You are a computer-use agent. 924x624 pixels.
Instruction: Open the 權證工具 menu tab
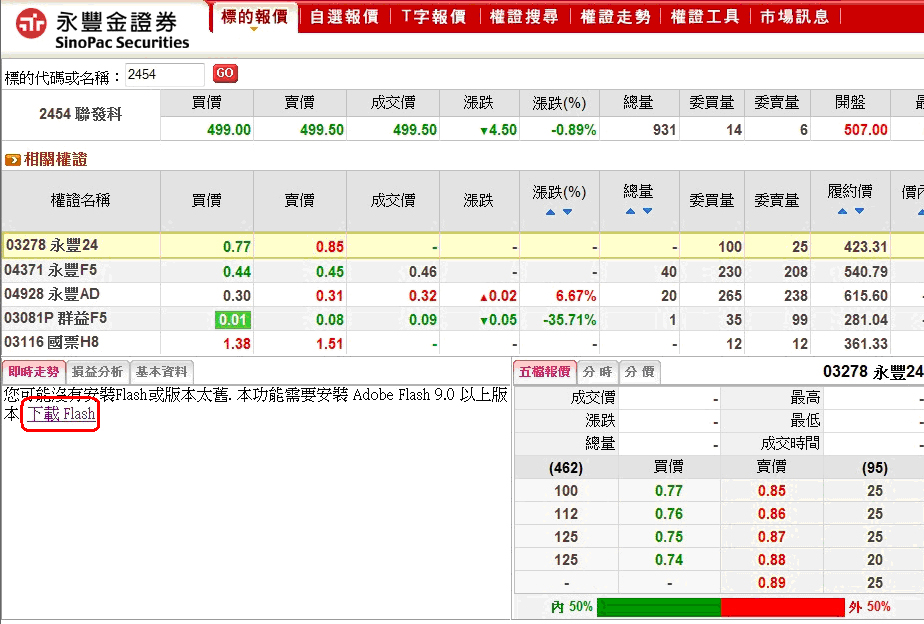pos(705,16)
